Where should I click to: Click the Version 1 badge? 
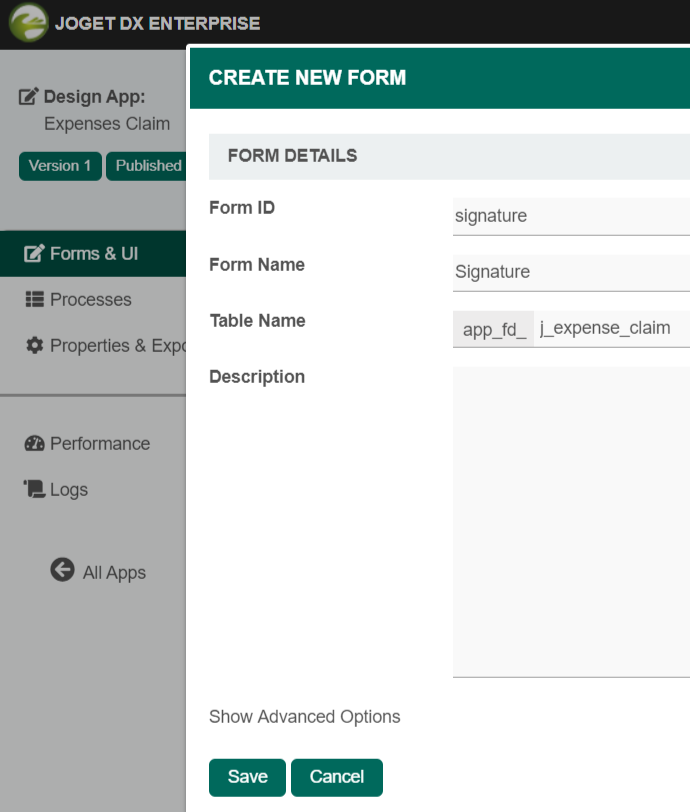point(60,166)
